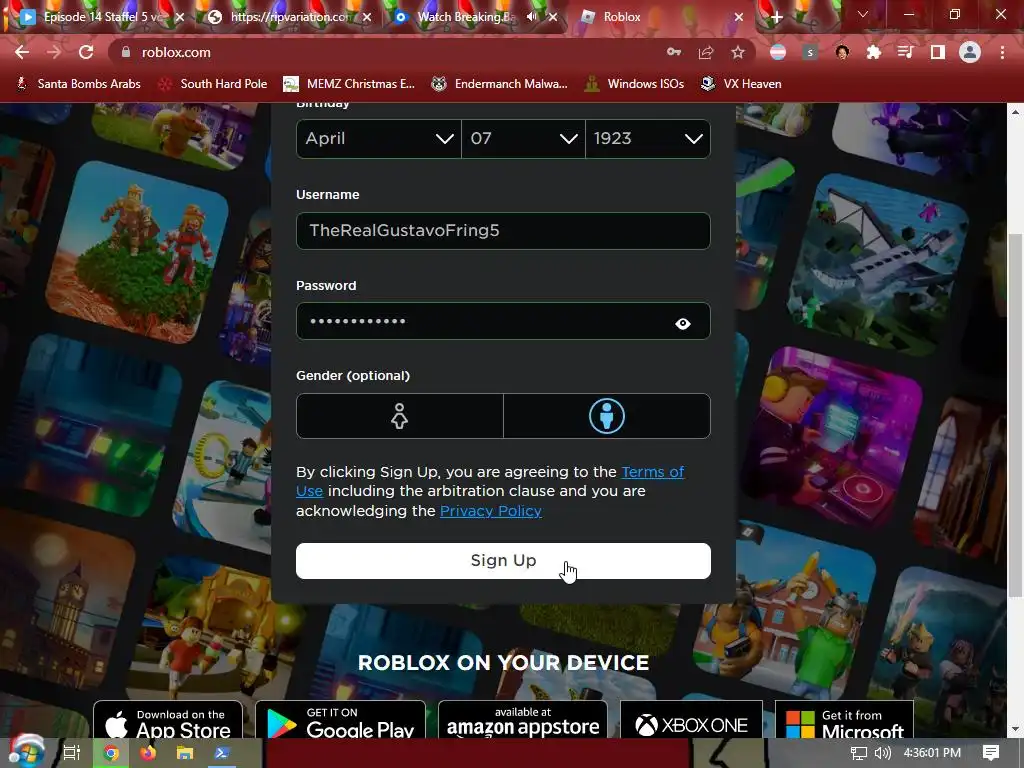Open Firefox from the taskbar
1024x768 pixels.
148,753
